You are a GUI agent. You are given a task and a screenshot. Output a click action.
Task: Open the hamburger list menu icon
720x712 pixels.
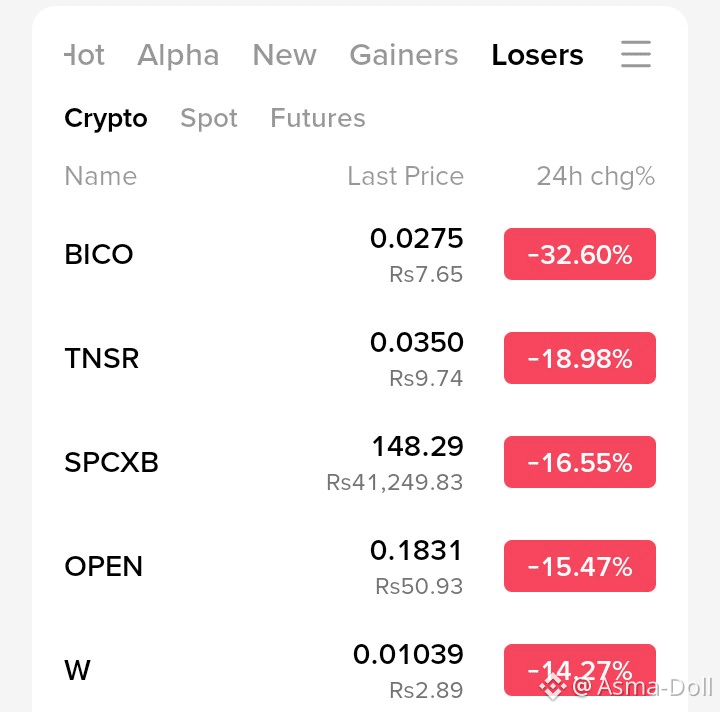point(636,54)
